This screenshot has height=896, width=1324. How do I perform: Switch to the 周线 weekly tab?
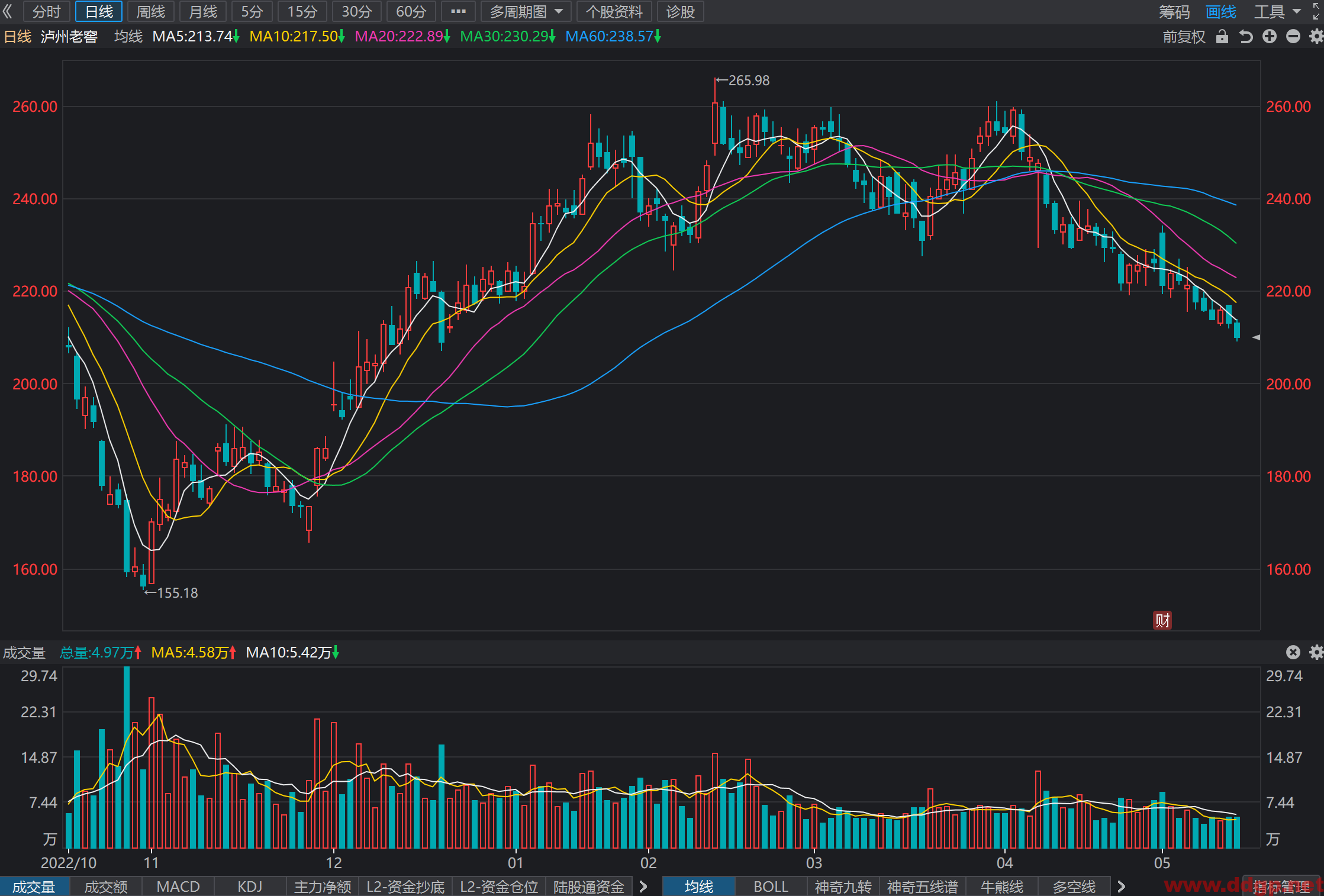(x=151, y=12)
